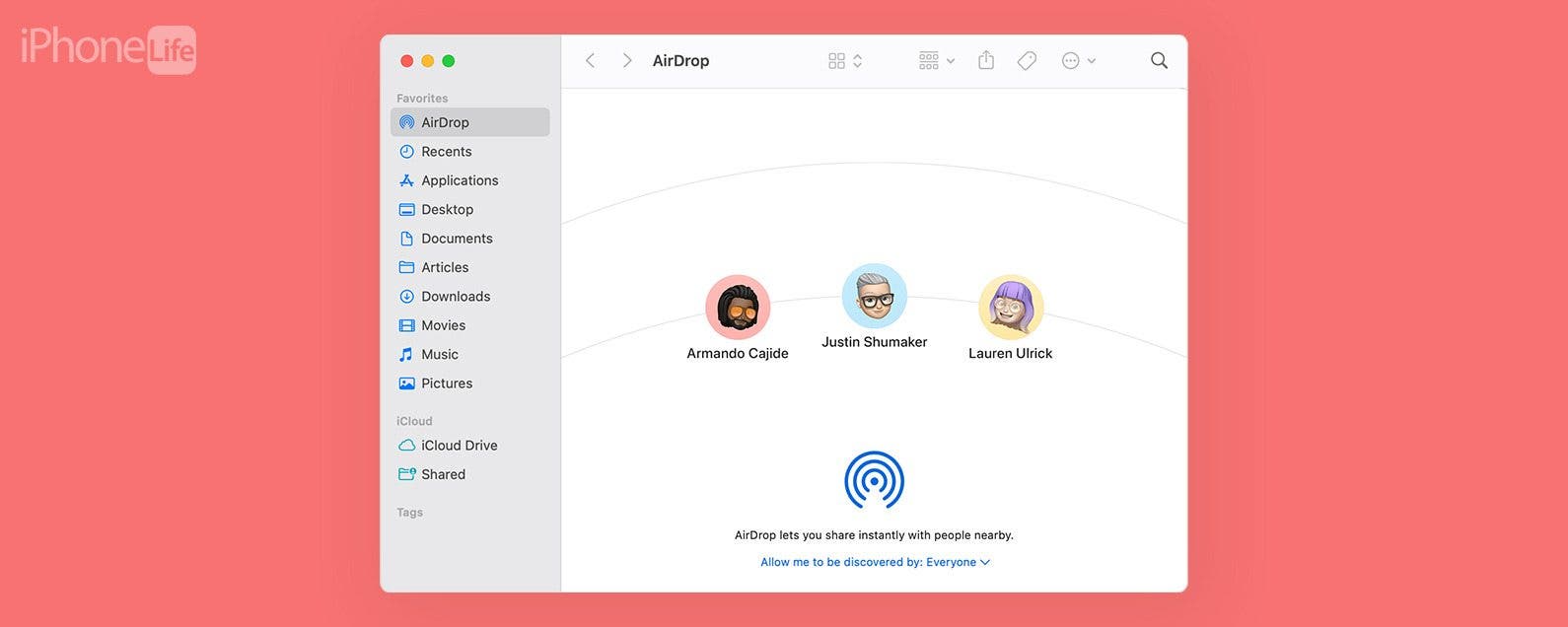Go to Downloads in the sidebar
Screen dimensions: 1568x627
tap(455, 297)
